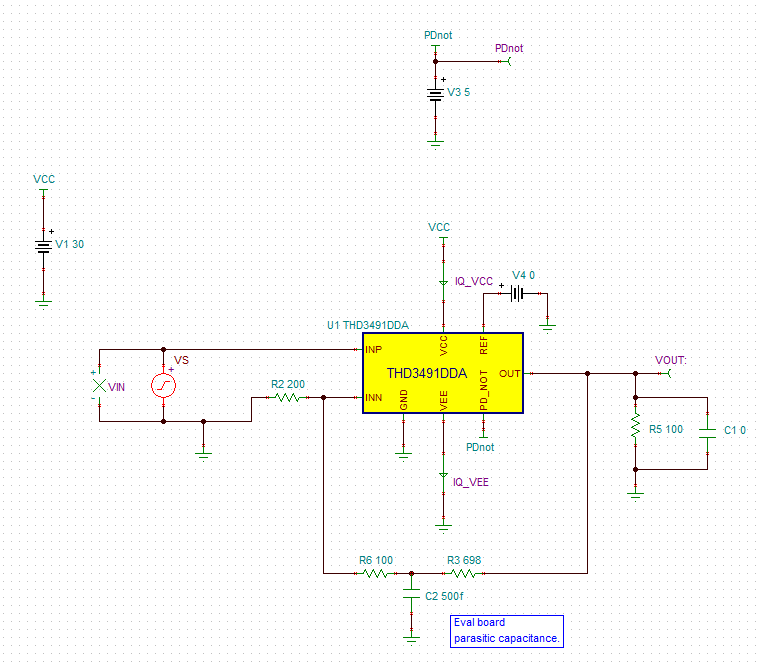Select capacitor C1 0 symbol
757x667 pixels.
pos(707,433)
